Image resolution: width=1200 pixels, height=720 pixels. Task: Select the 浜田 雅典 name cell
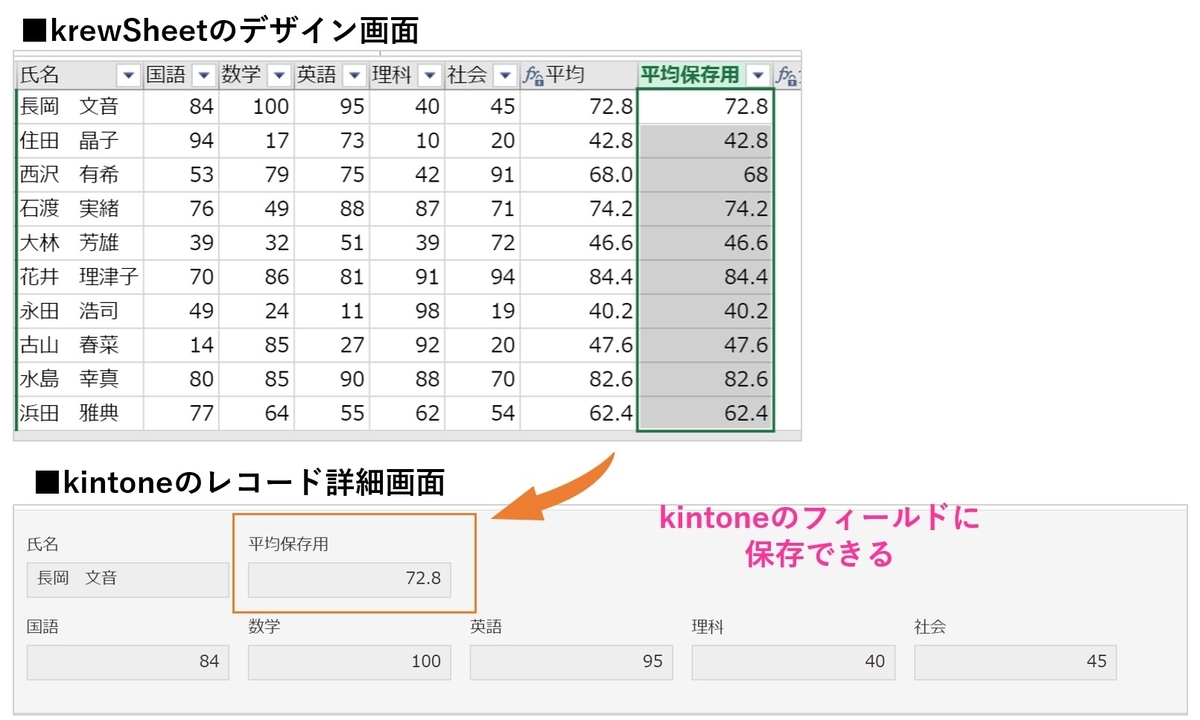(80, 413)
